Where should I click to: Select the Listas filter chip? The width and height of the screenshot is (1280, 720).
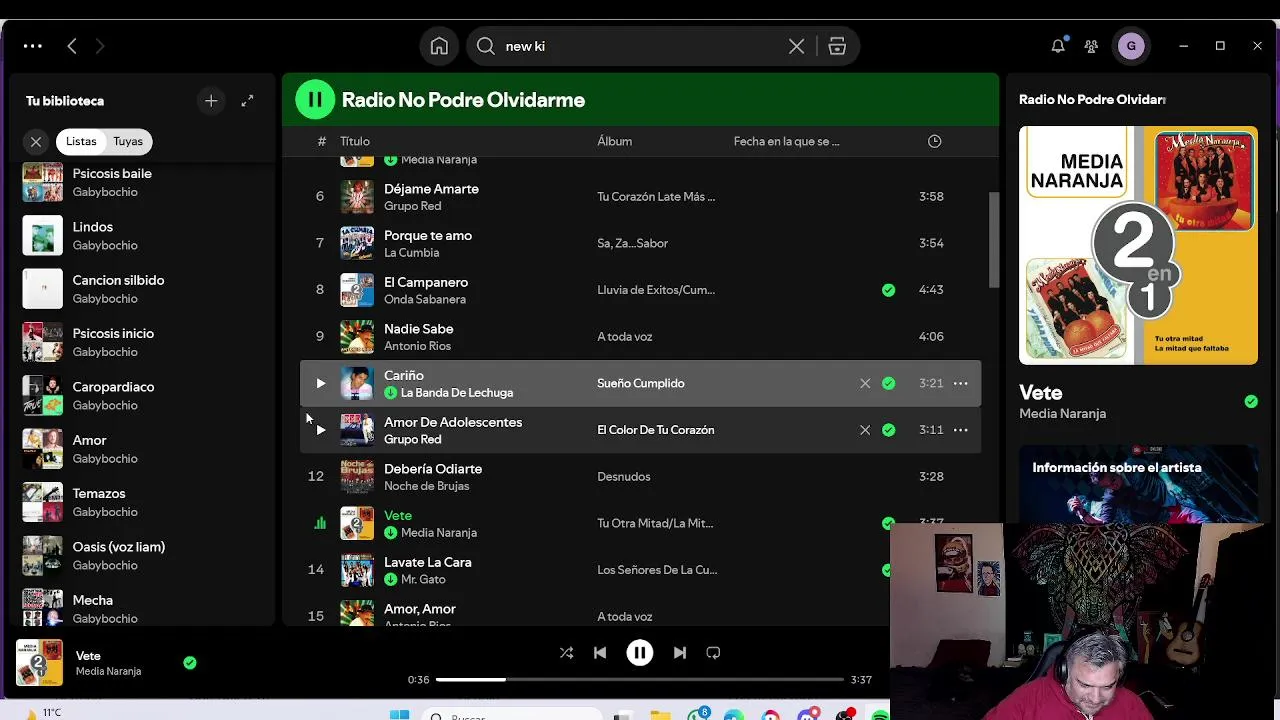tap(81, 142)
